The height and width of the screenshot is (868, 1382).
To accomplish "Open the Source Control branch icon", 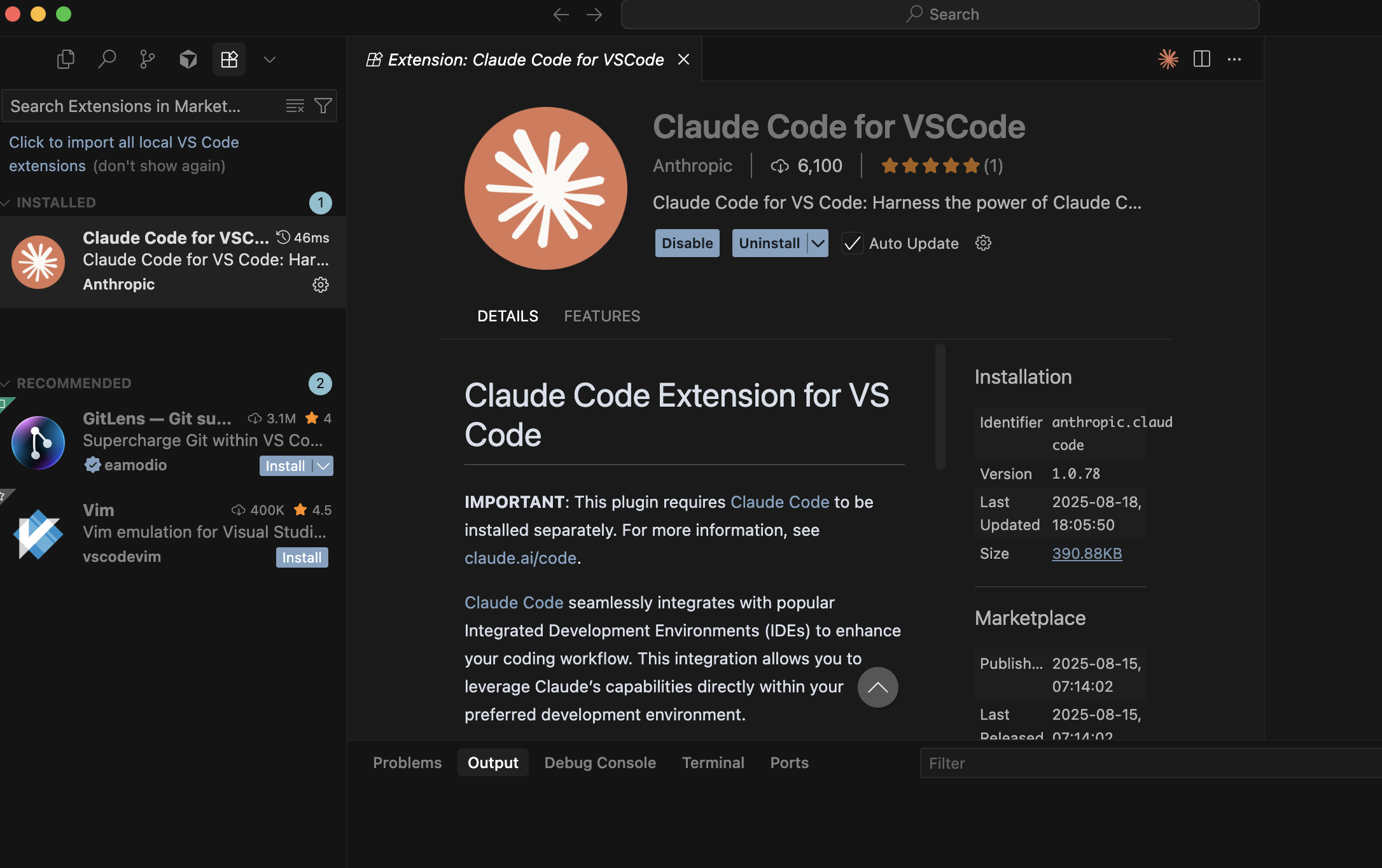I will click(x=147, y=59).
